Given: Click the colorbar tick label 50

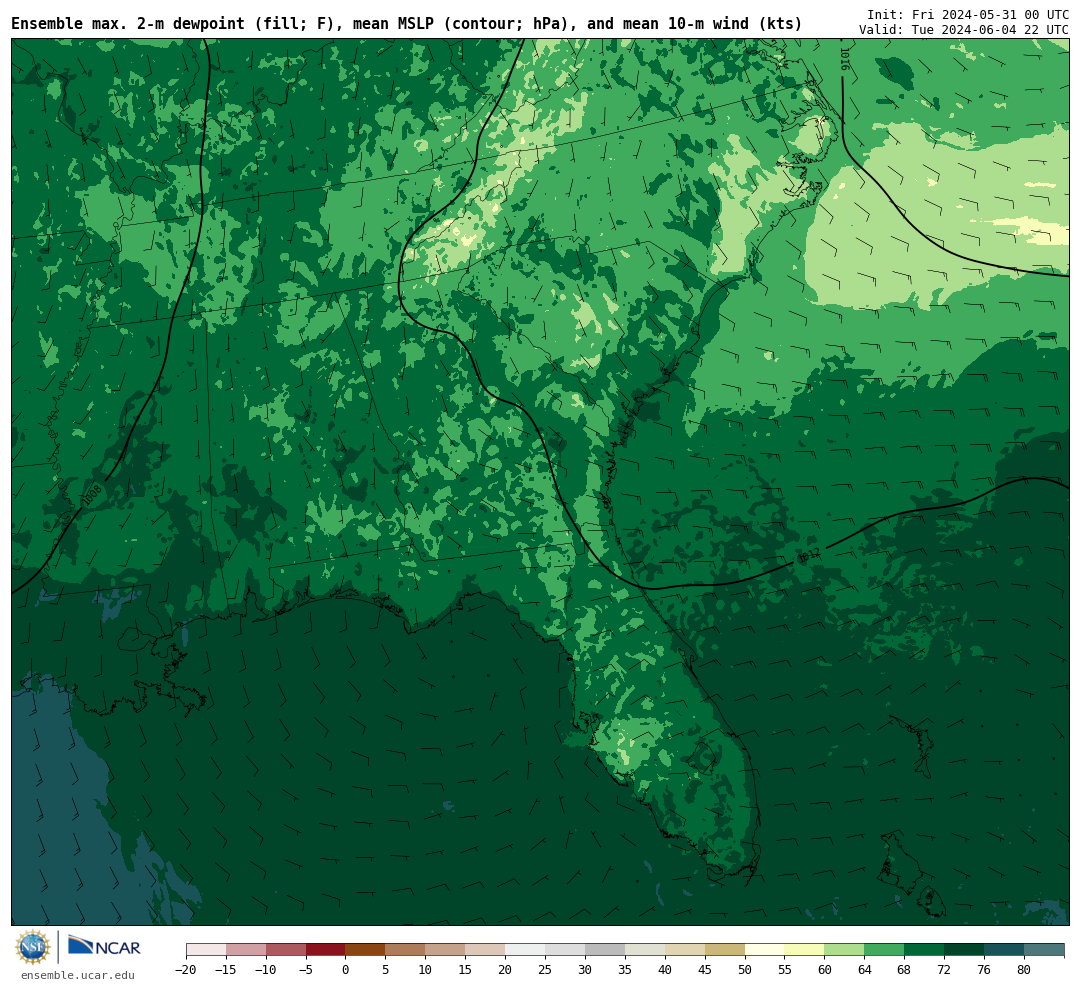Looking at the screenshot, I should point(745,969).
